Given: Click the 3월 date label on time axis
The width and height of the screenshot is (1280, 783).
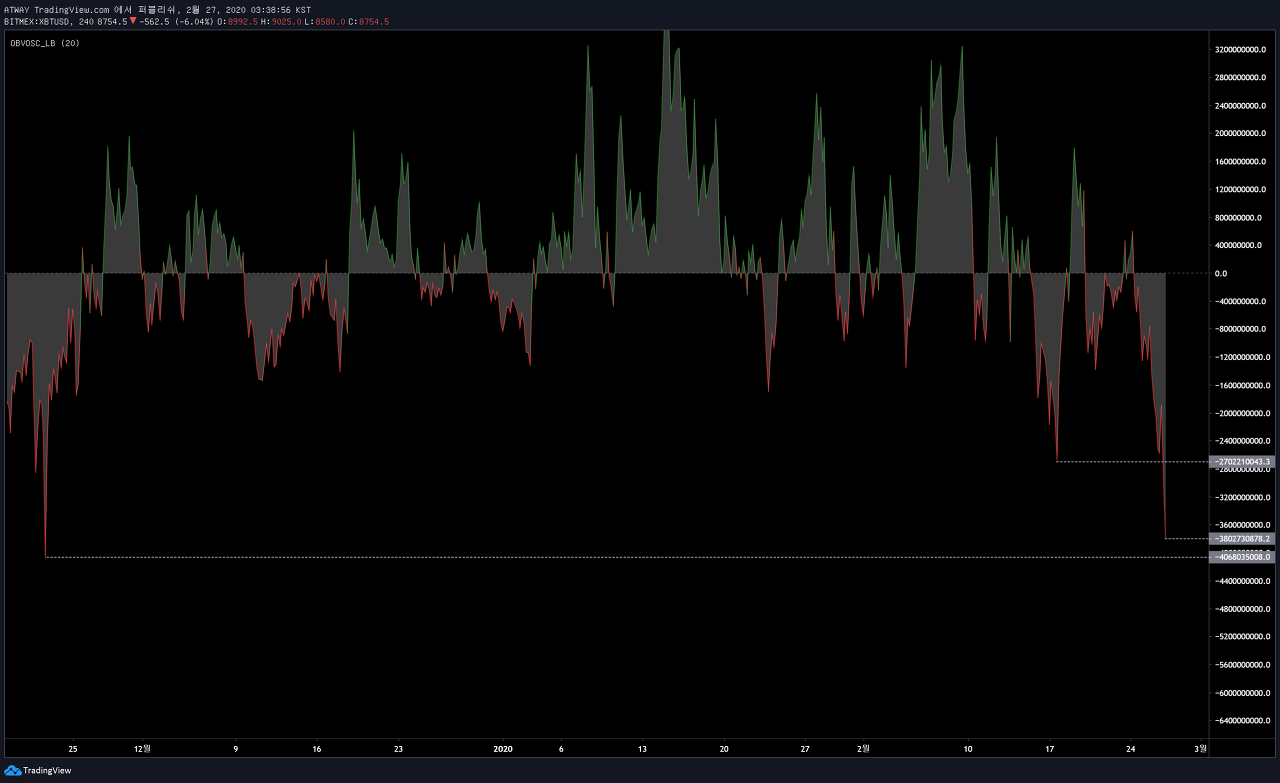Looking at the screenshot, I should tap(1201, 747).
